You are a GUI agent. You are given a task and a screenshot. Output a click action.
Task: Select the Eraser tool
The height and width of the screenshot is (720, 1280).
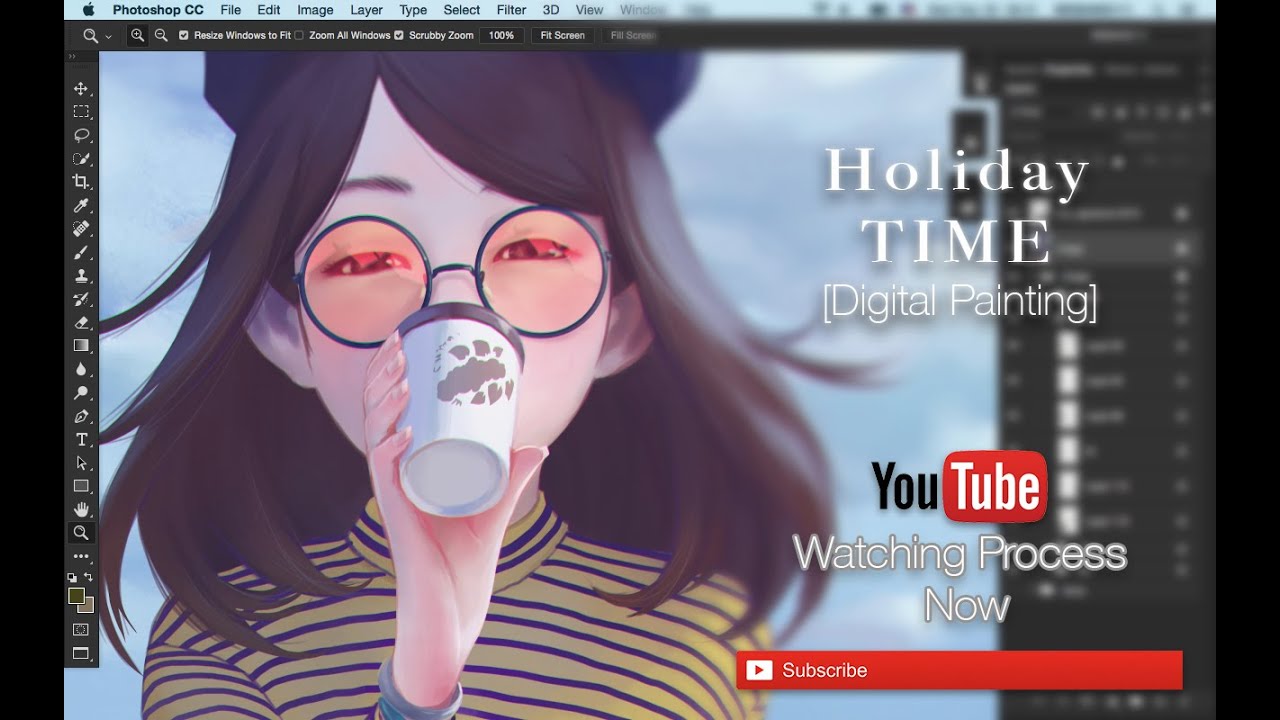pos(81,322)
